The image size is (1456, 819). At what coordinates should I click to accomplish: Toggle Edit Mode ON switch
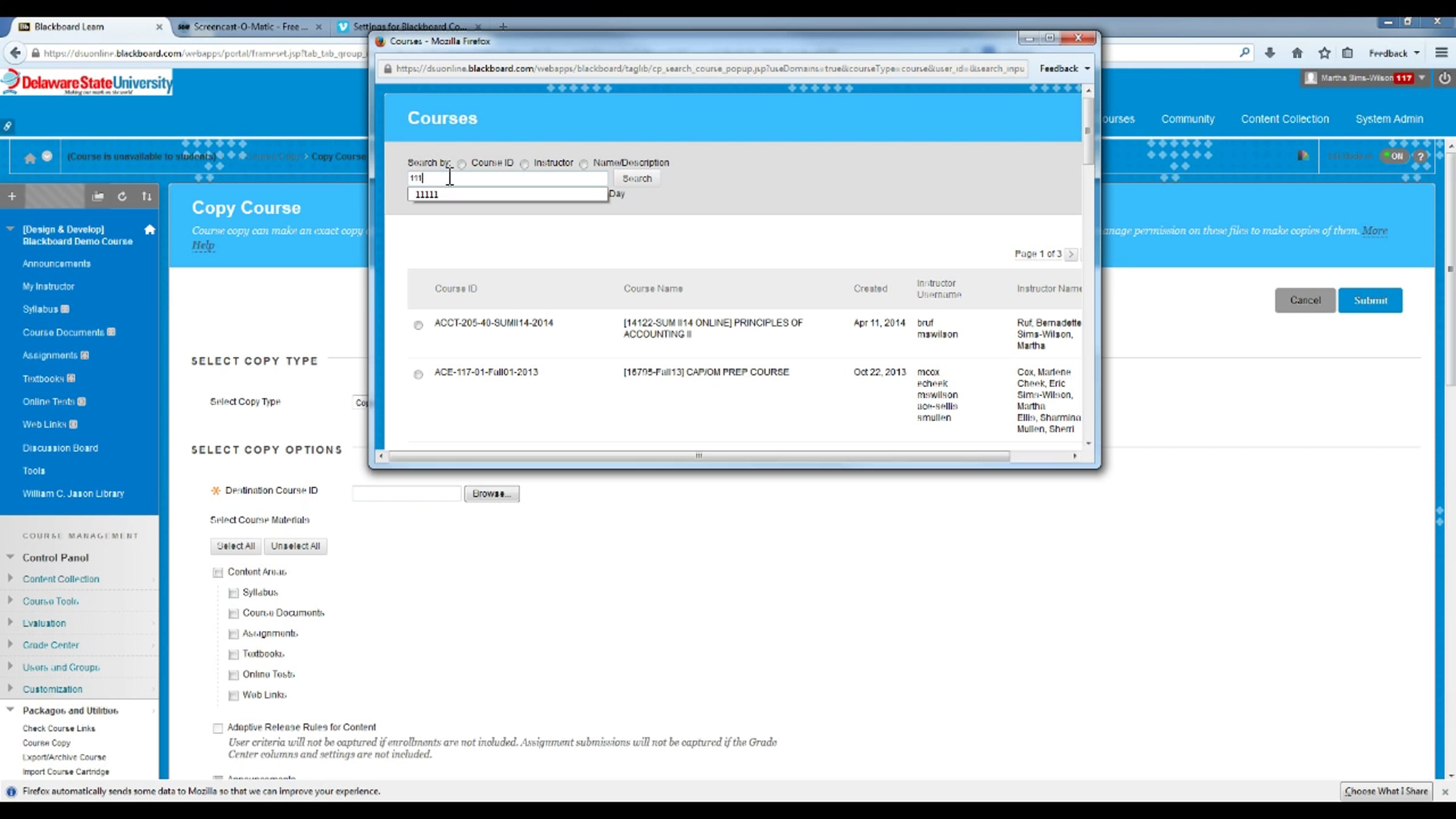pyautogui.click(x=1394, y=156)
